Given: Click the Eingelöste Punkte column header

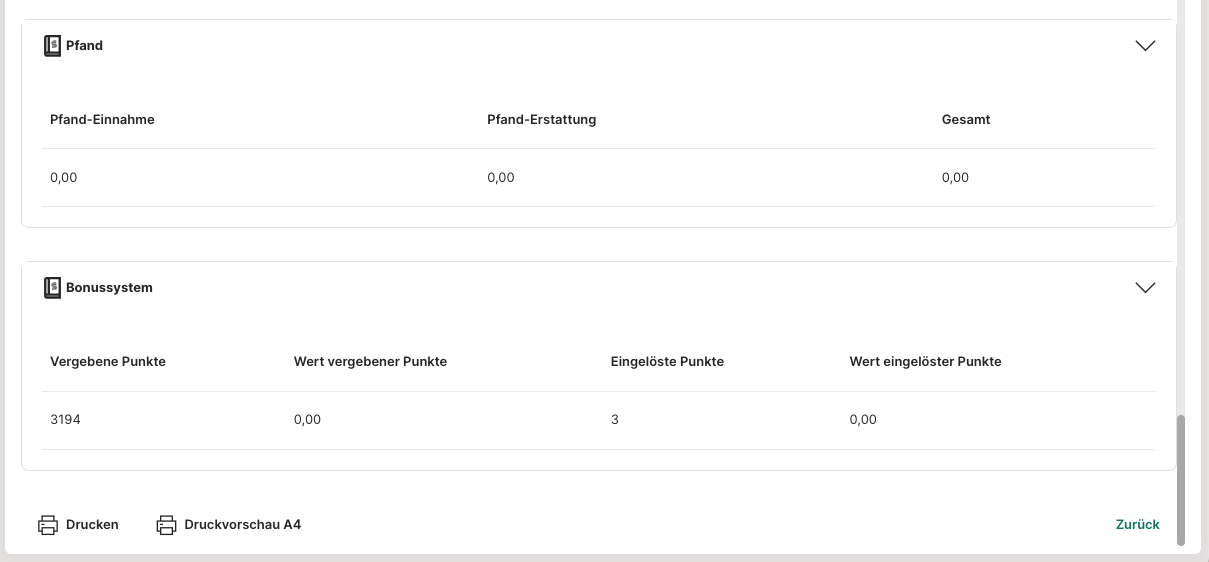Looking at the screenshot, I should (667, 362).
